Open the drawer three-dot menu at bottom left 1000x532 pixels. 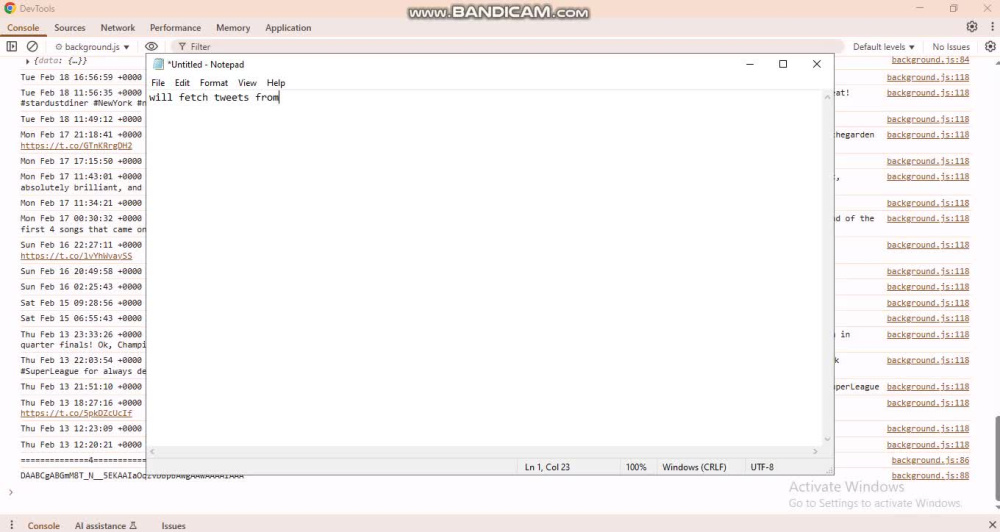point(11,525)
